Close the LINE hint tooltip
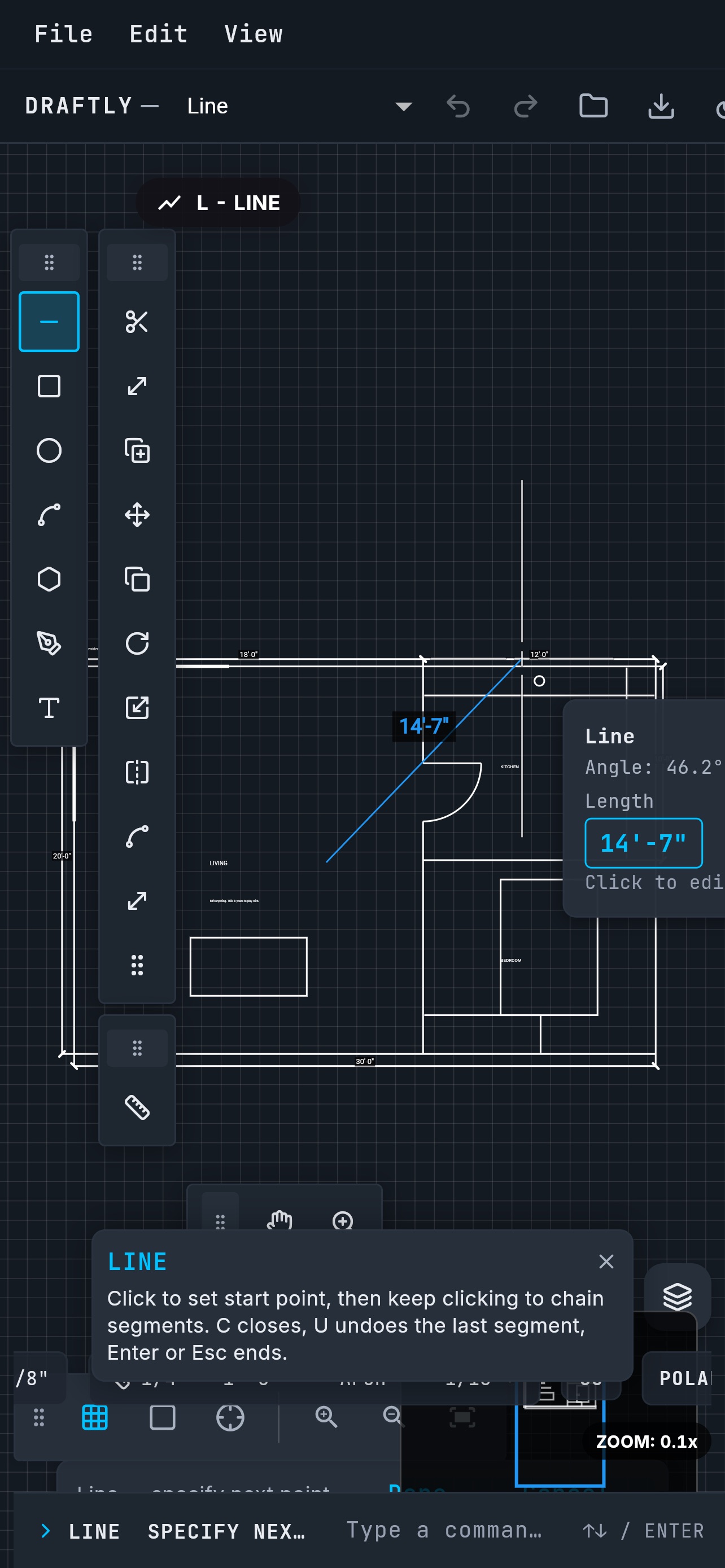Image resolution: width=725 pixels, height=1568 pixels. click(606, 1261)
